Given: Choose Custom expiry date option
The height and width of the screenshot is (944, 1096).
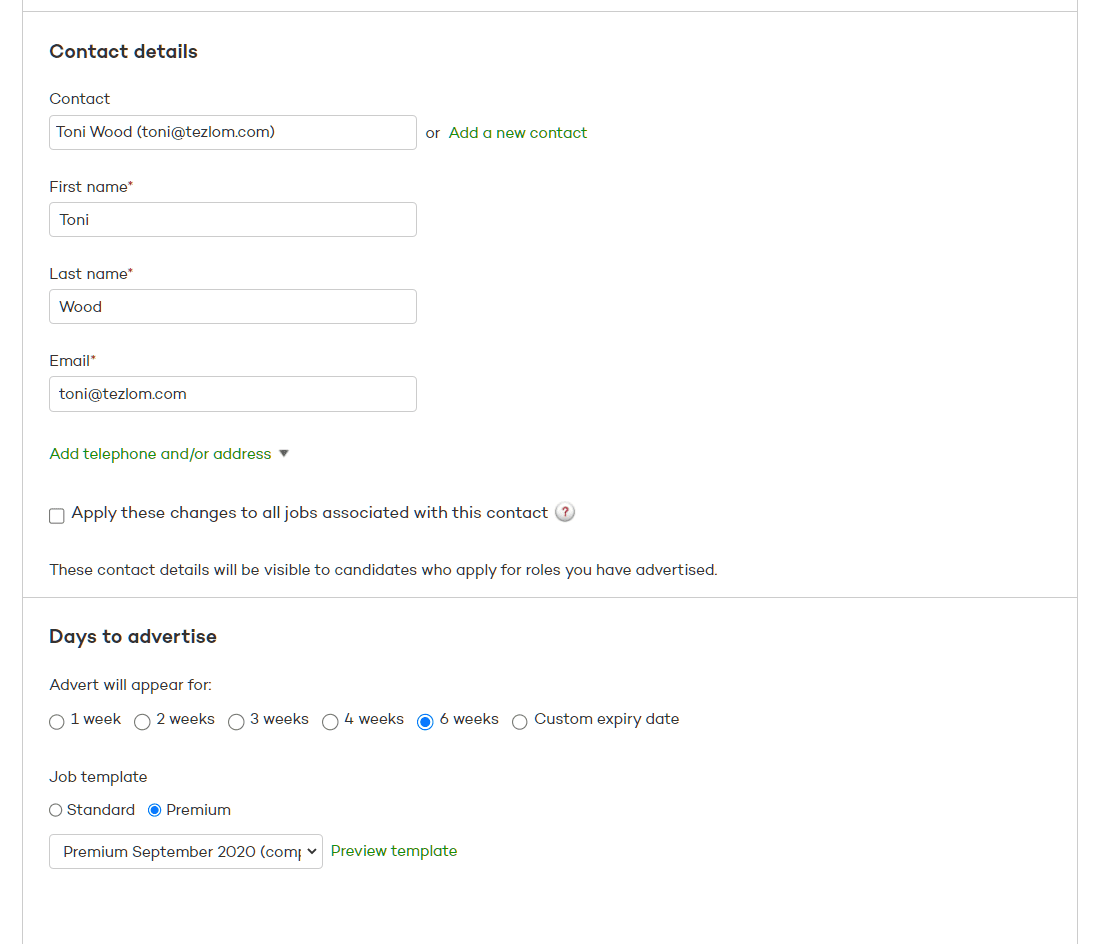Looking at the screenshot, I should coord(520,722).
